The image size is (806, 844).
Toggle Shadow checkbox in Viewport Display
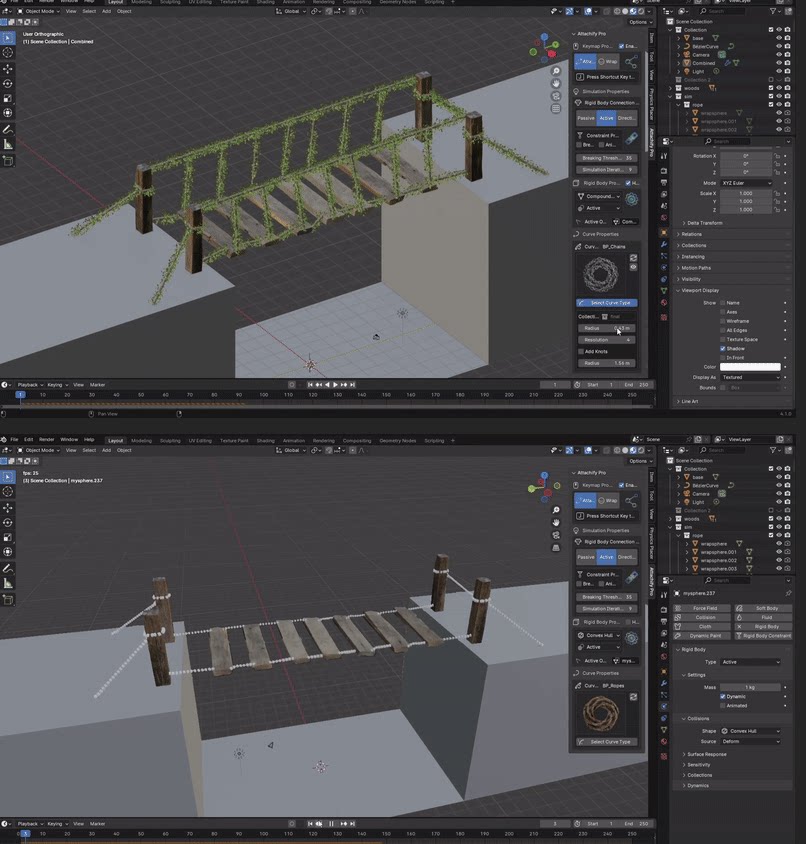tap(723, 348)
